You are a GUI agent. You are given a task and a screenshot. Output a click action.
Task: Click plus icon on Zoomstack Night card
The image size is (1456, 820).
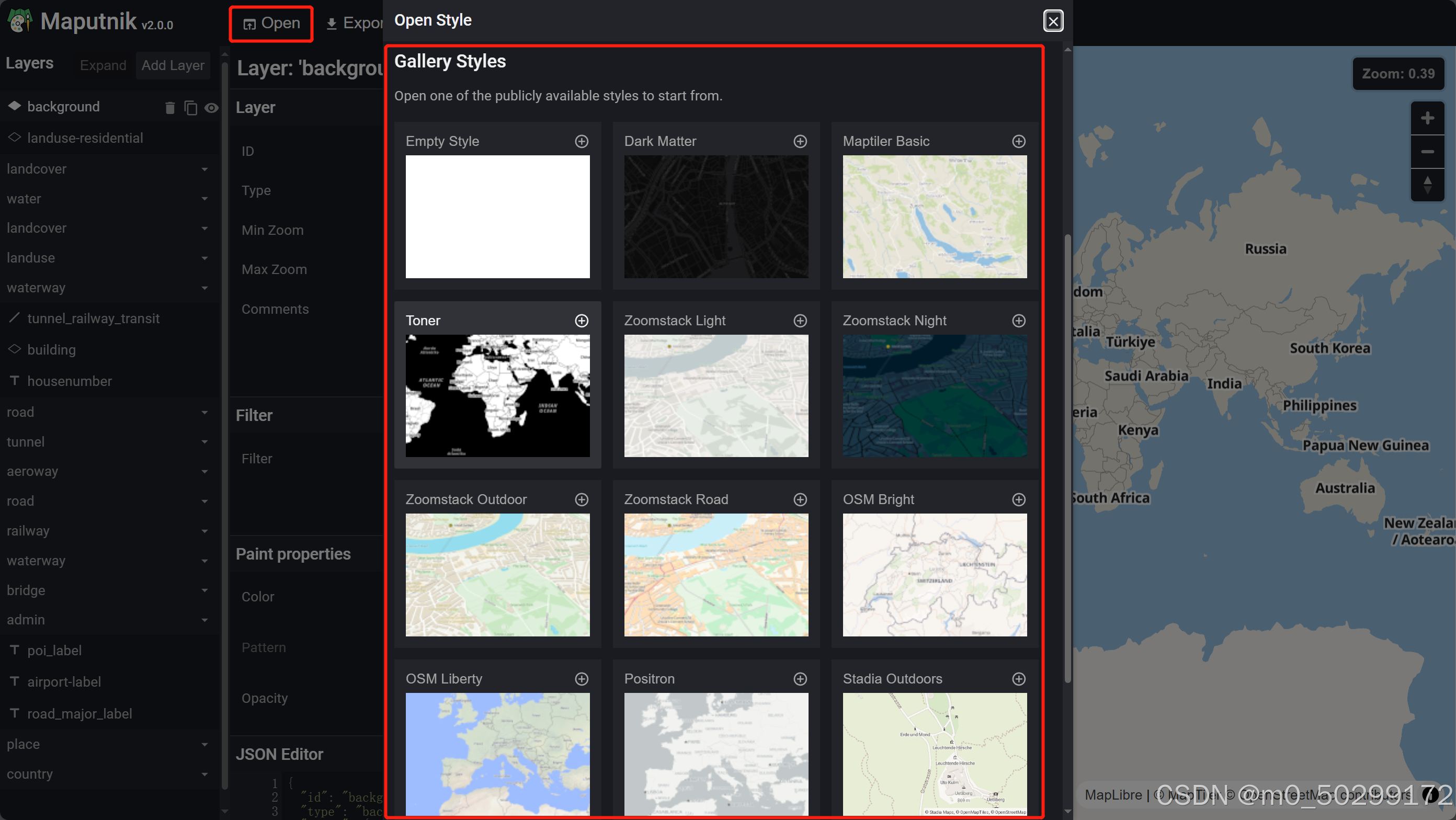click(x=1019, y=321)
